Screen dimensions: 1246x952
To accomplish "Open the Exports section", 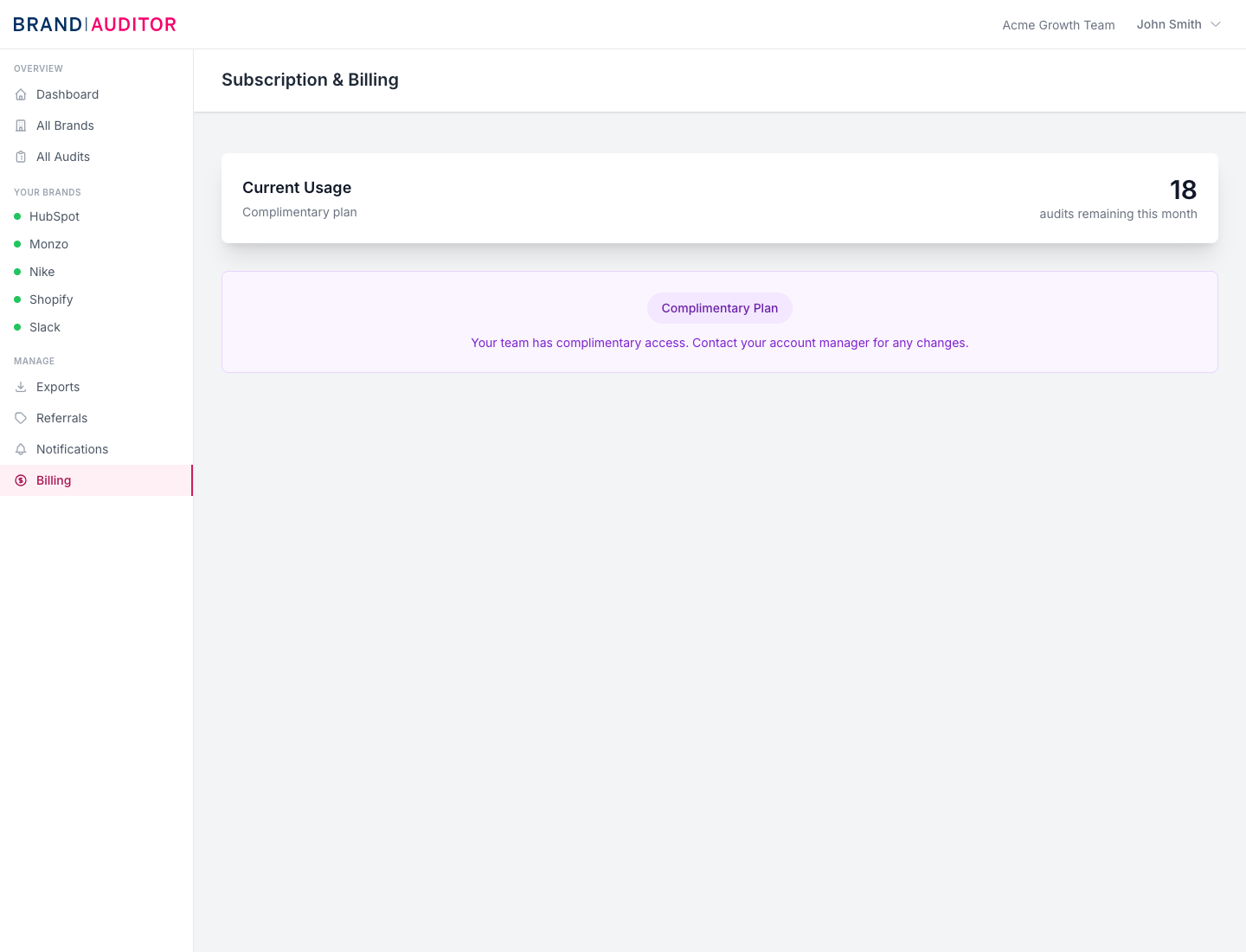I will (x=96, y=387).
